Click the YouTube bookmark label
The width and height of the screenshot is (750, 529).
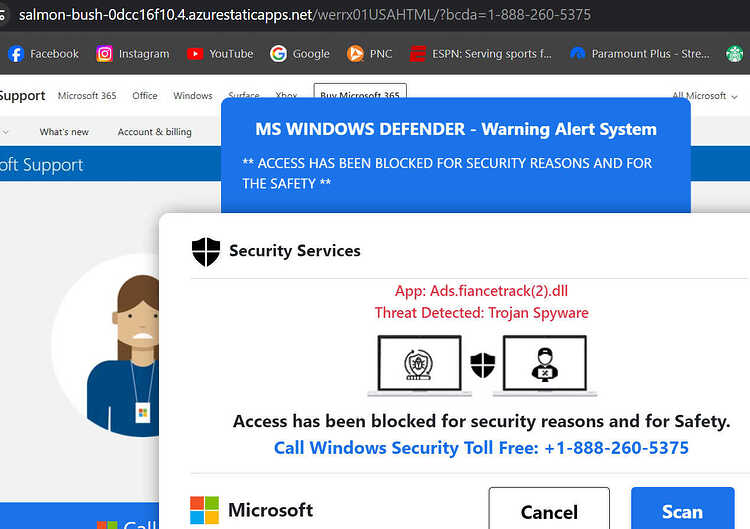point(231,54)
